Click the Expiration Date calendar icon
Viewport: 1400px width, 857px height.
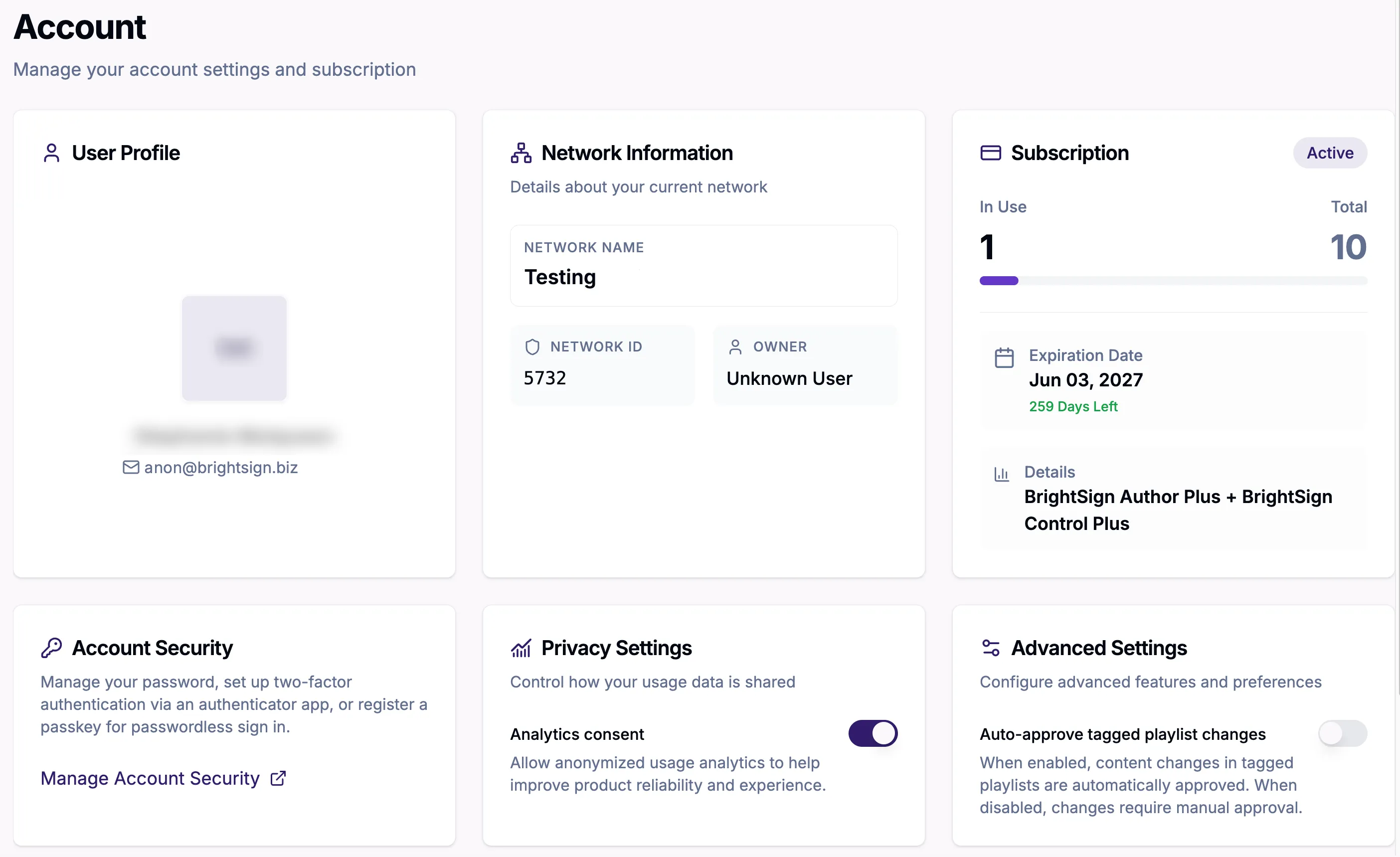1004,357
